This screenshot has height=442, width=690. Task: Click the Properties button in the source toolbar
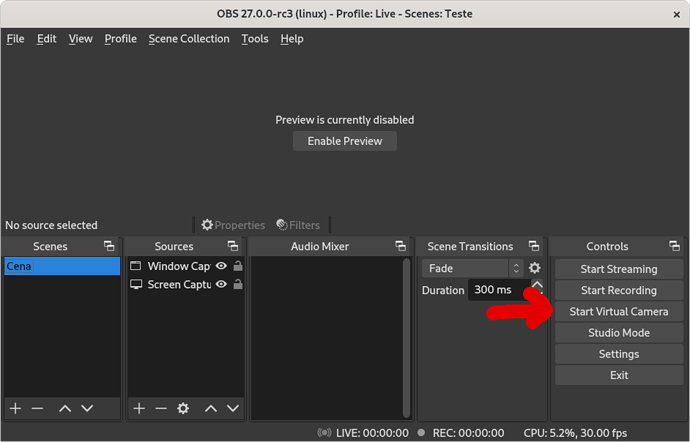[x=233, y=225]
